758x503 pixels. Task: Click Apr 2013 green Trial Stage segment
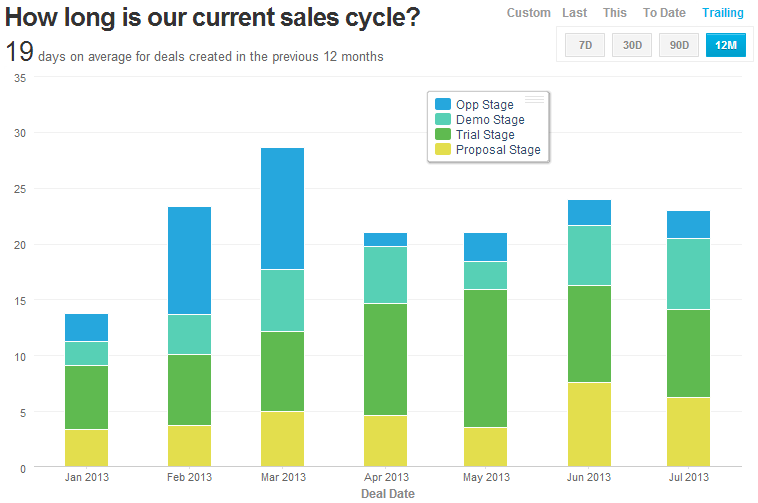click(385, 358)
